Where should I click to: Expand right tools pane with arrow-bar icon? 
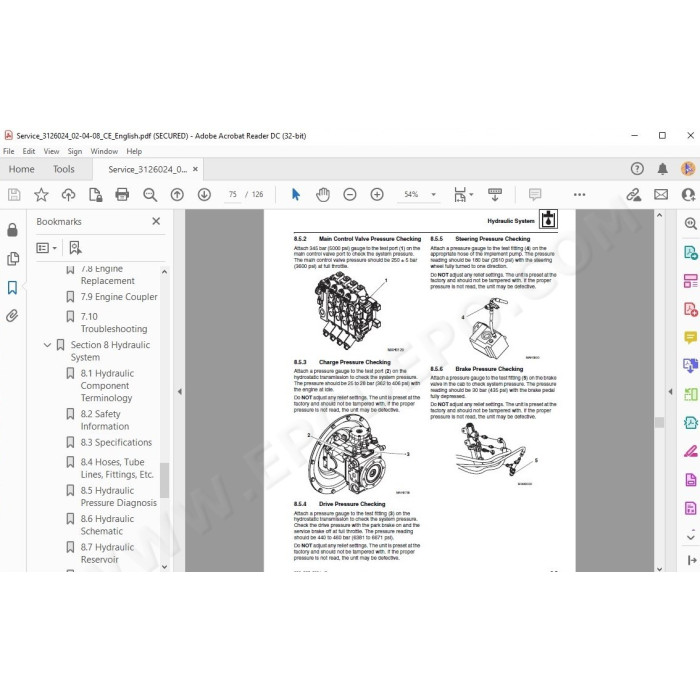coord(692,560)
